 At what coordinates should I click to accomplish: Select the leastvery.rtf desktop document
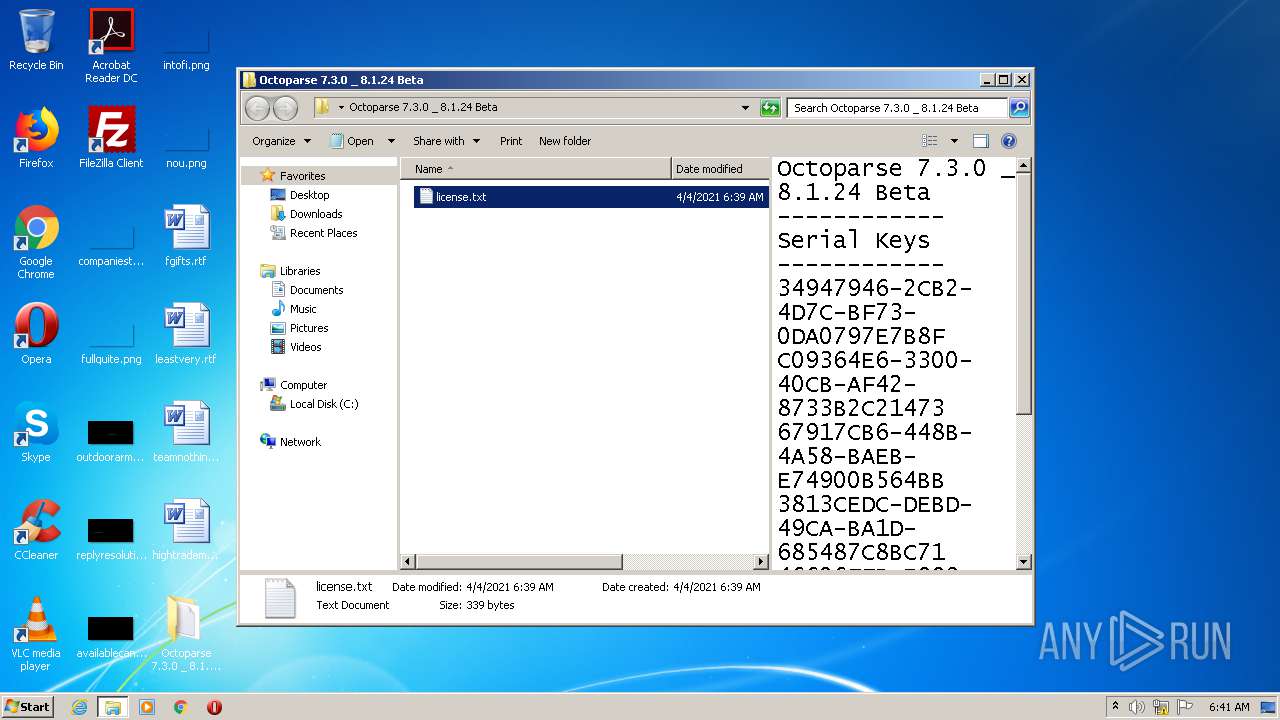pos(186,334)
